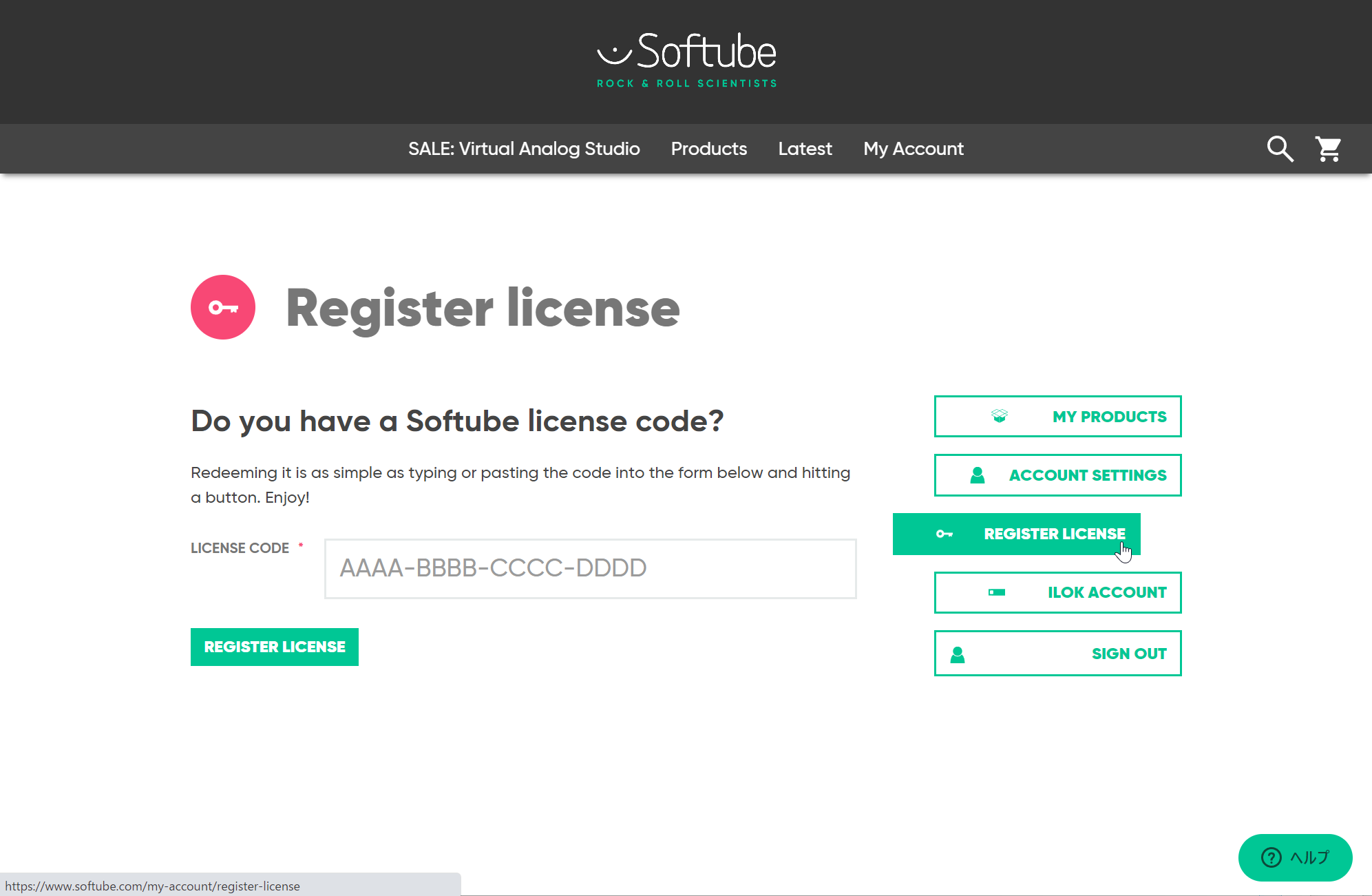1372x896 pixels.
Task: Click the LICENSE CODE field label
Action: point(240,548)
